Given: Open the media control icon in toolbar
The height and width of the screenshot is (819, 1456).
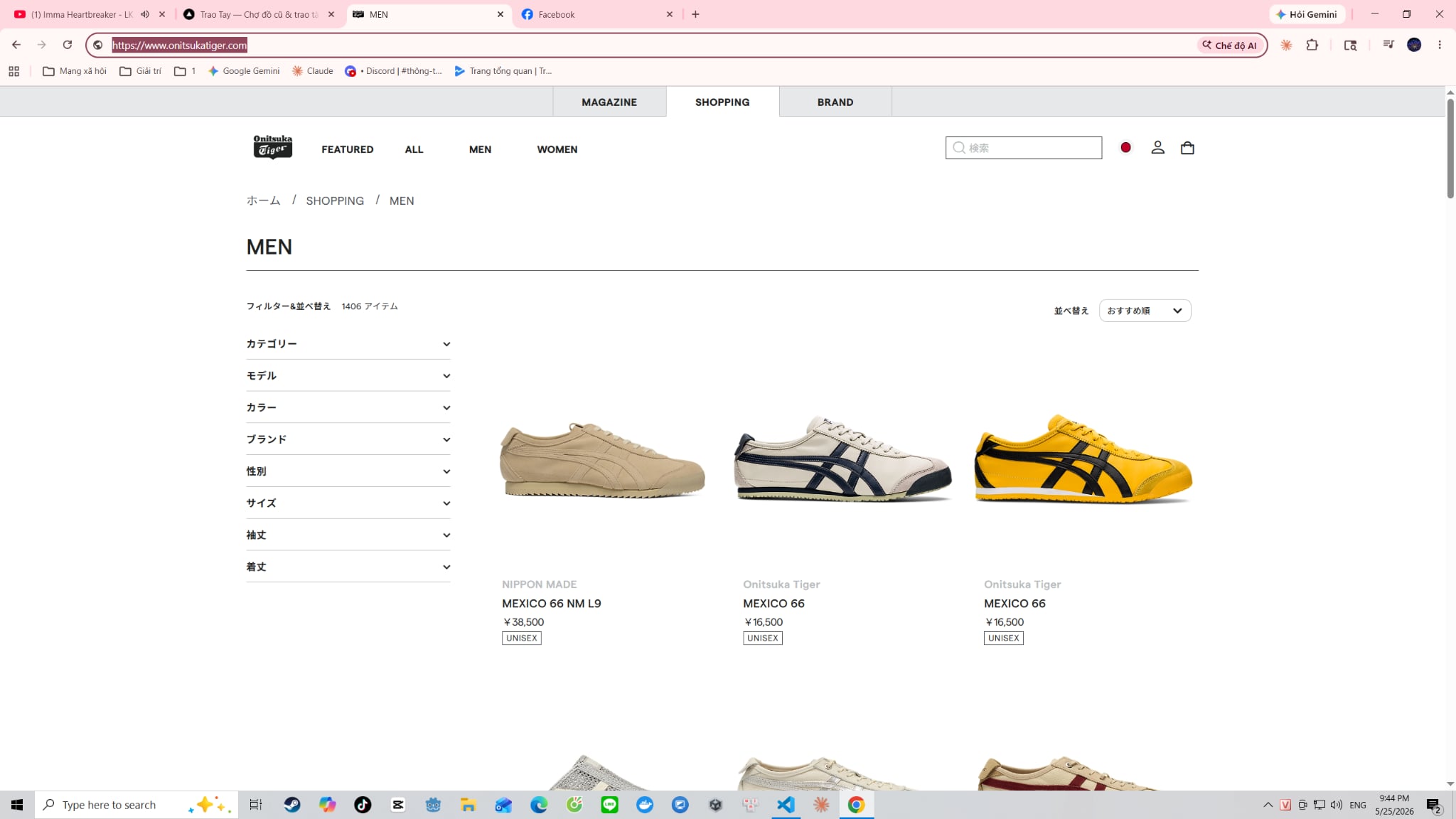Looking at the screenshot, I should click(1388, 45).
